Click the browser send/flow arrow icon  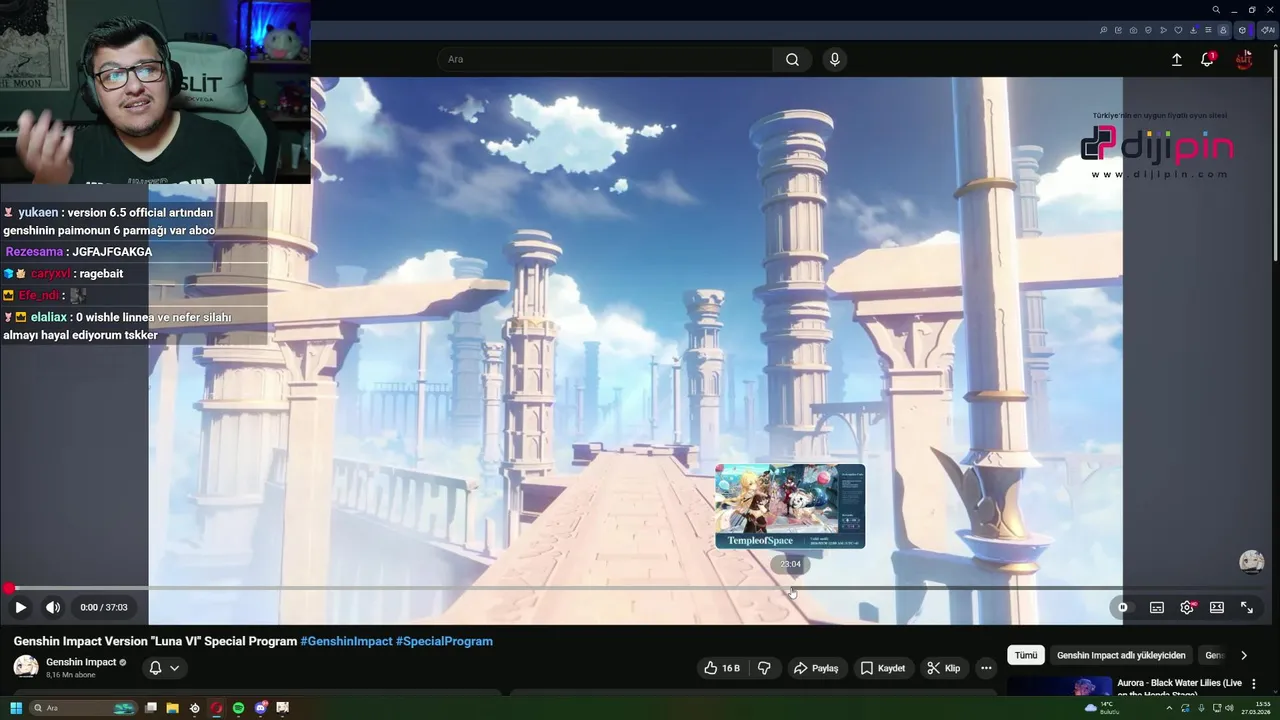pyautogui.click(x=1163, y=30)
